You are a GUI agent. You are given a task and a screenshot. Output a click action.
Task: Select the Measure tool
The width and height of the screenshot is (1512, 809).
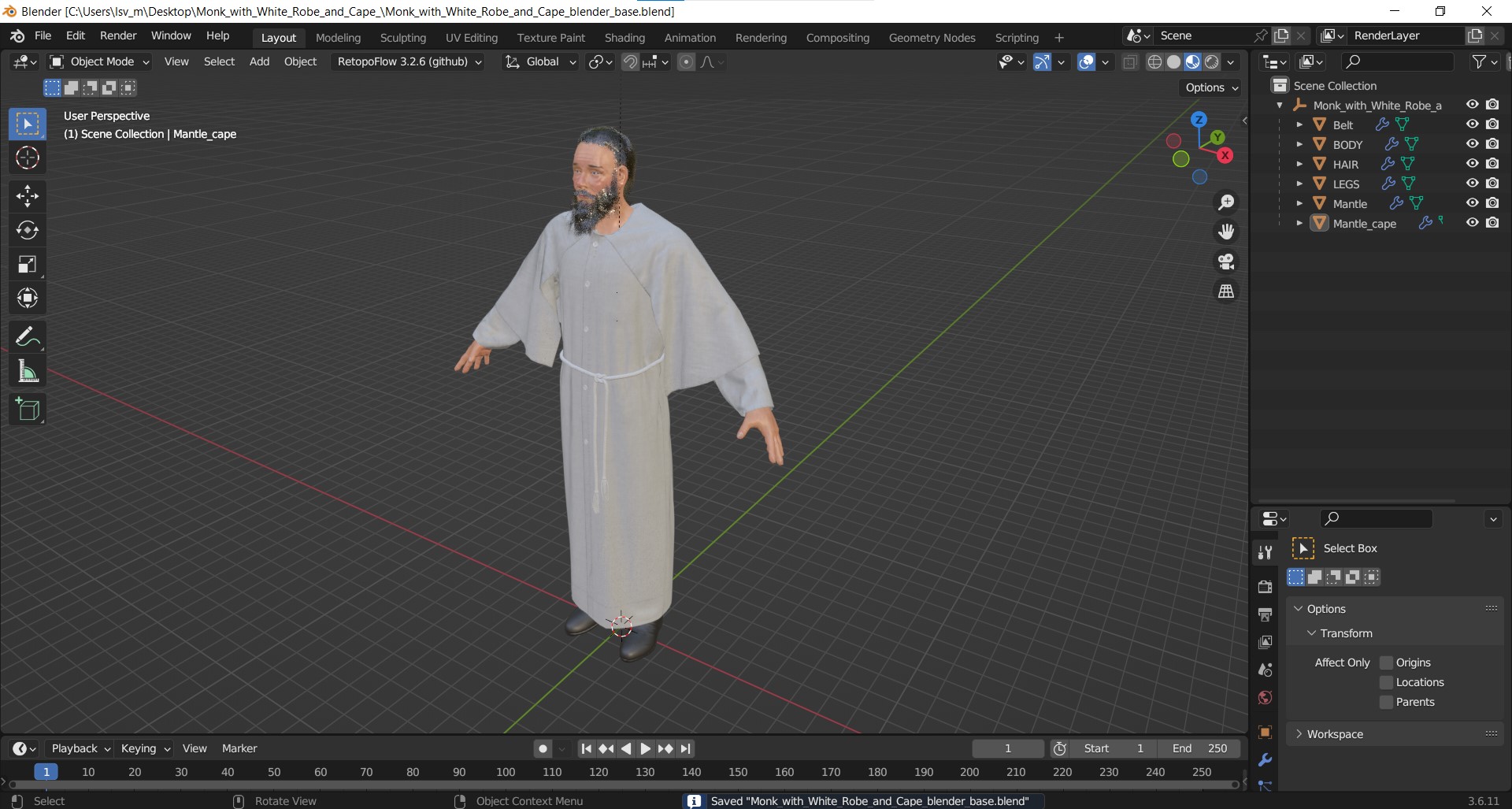point(28,371)
